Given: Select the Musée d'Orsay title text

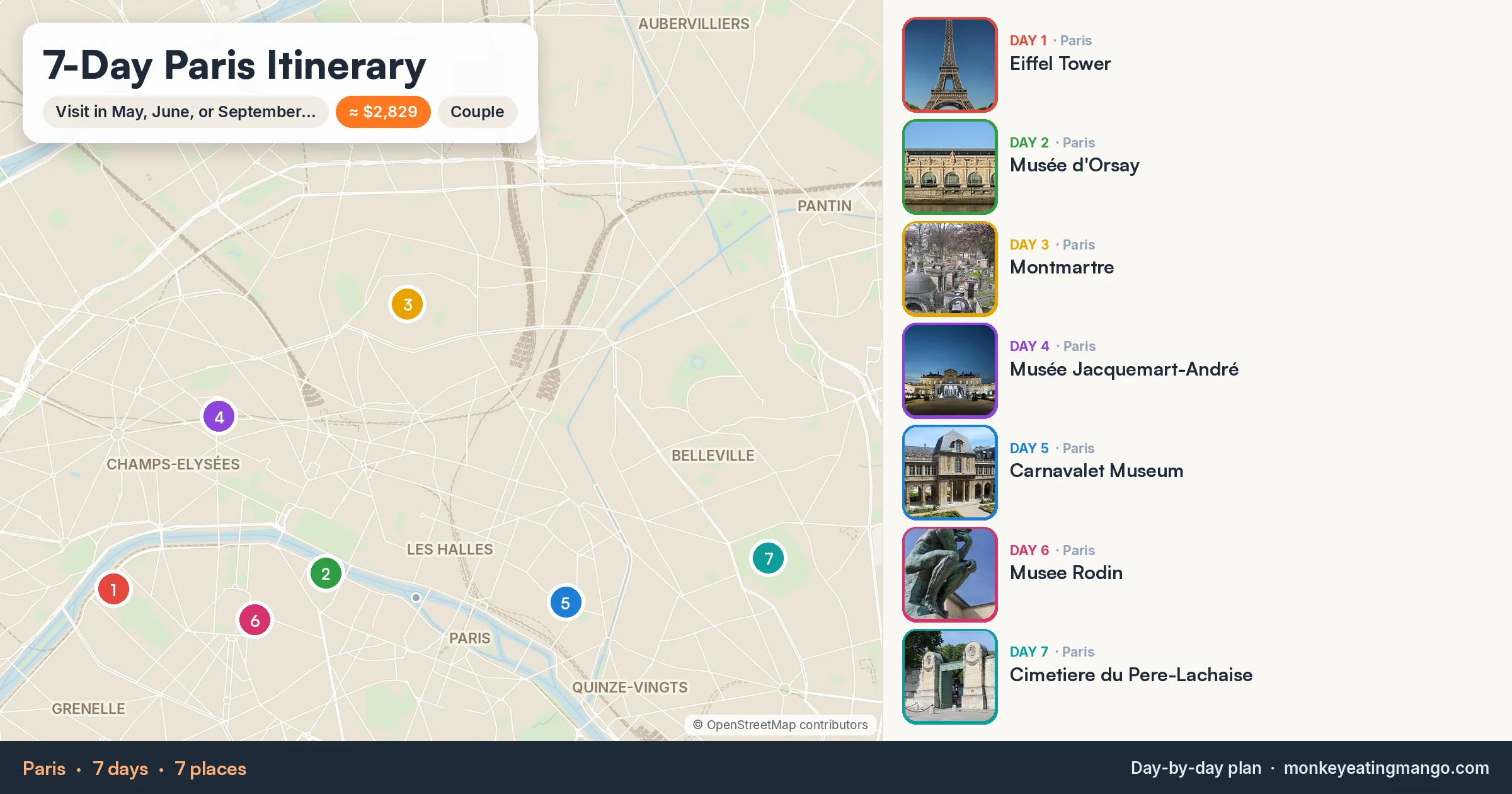Looking at the screenshot, I should coord(1075,165).
